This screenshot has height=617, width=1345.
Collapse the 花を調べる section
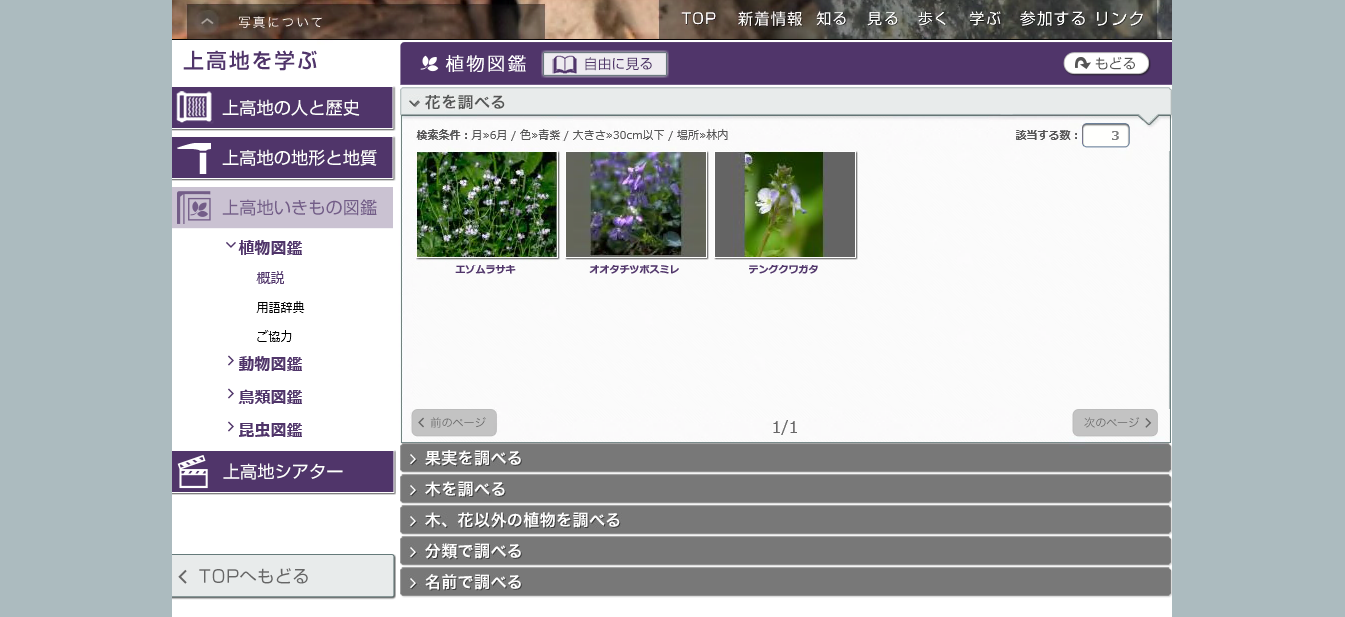click(414, 103)
